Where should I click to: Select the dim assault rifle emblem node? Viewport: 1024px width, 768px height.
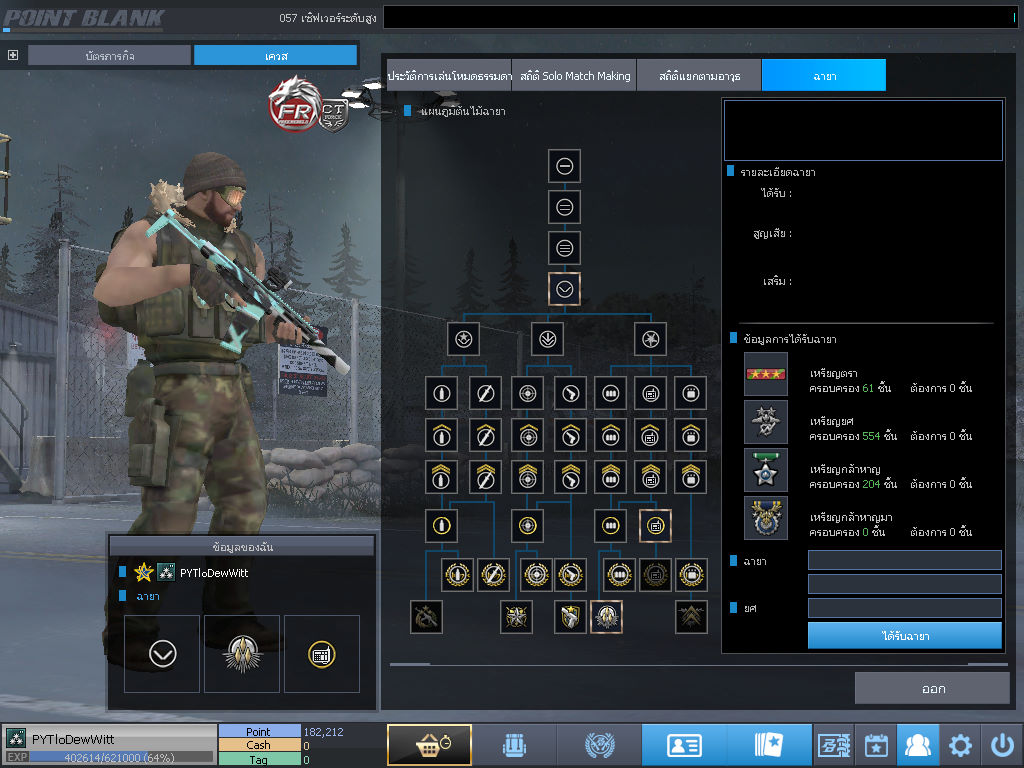[x=426, y=616]
